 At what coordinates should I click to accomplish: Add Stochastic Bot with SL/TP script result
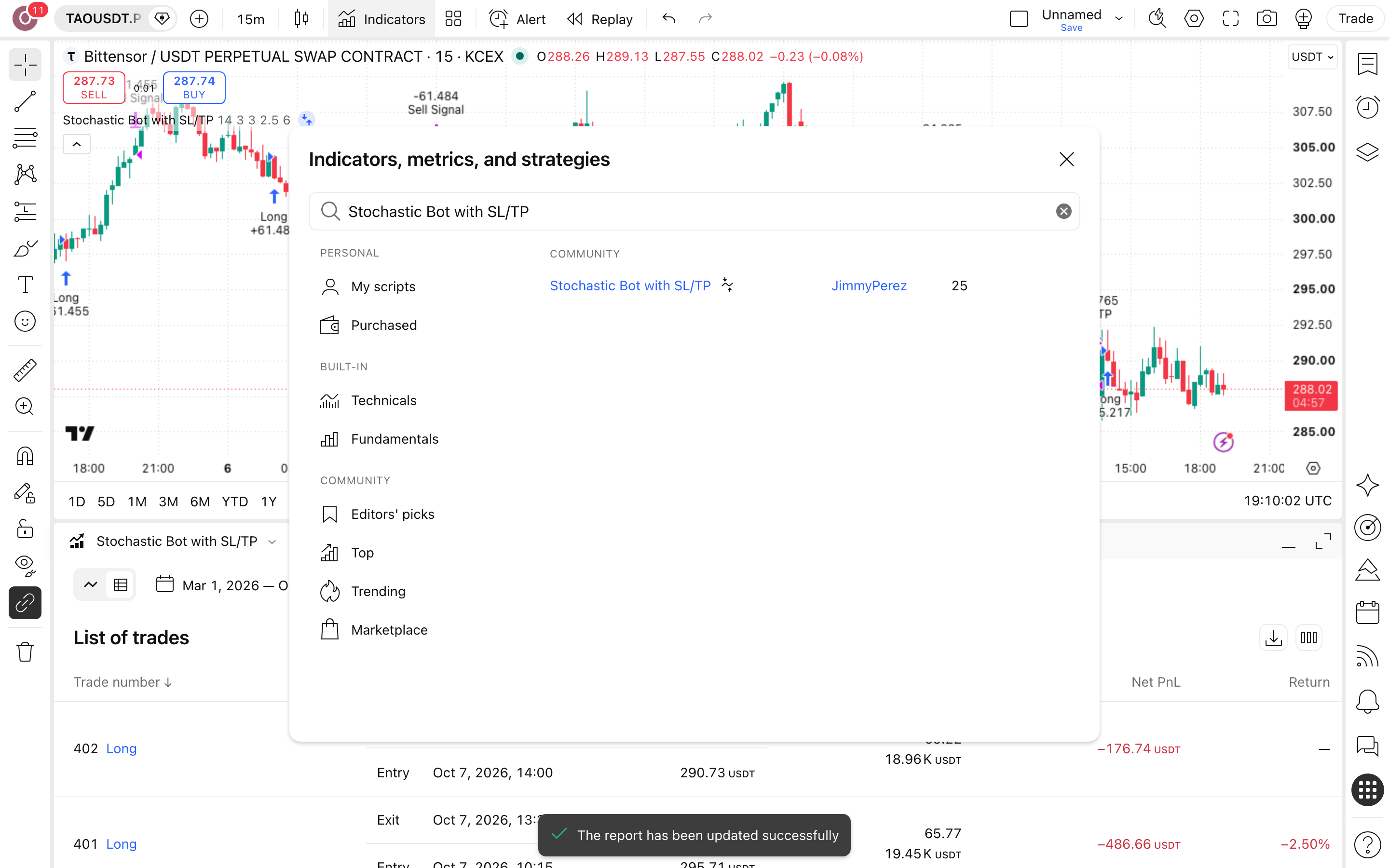(x=630, y=285)
